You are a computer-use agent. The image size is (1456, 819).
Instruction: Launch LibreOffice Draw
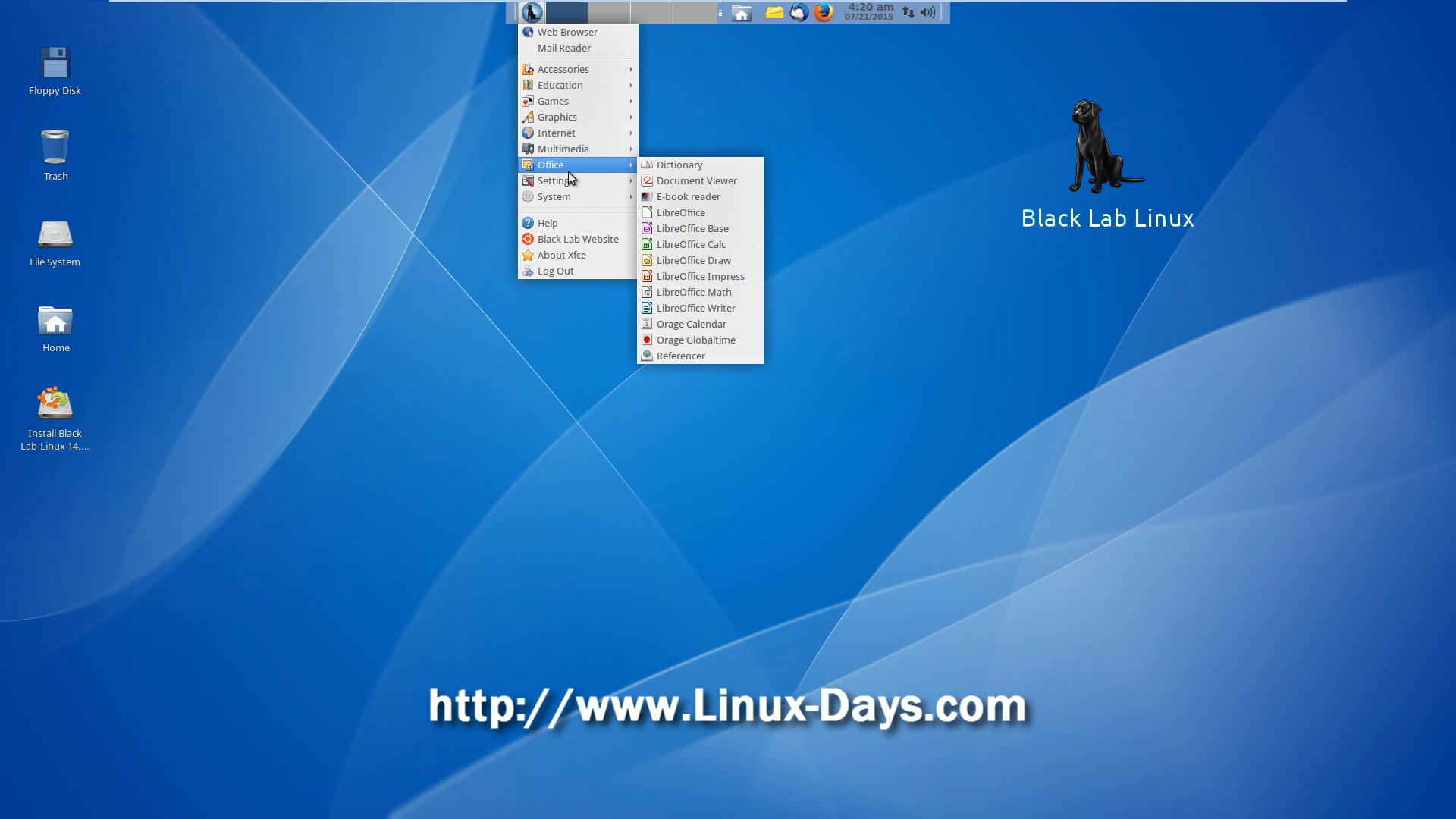coord(701,260)
